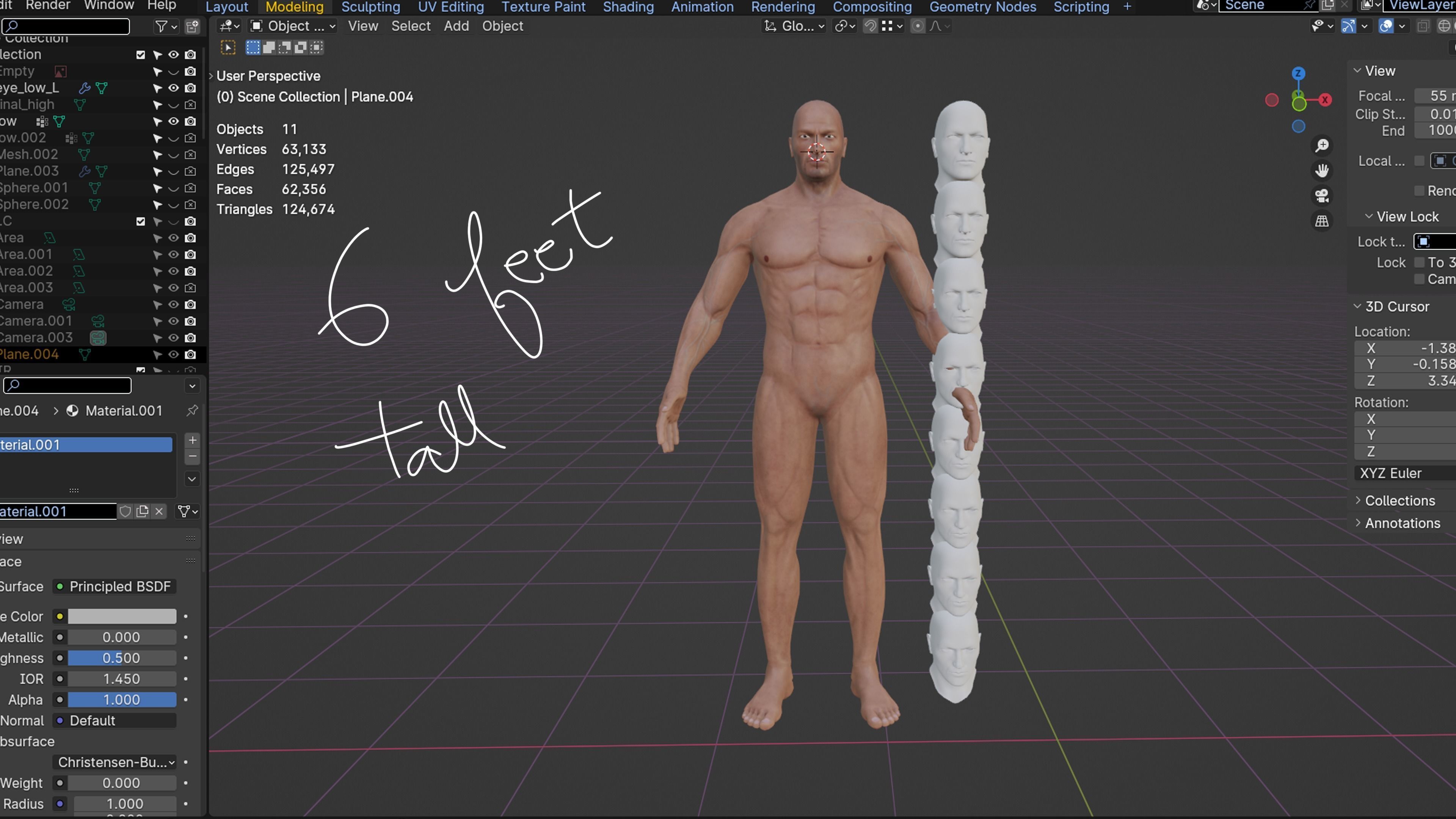Expand the Collections panel
Screen dimensions: 1456x819
tap(1400, 500)
